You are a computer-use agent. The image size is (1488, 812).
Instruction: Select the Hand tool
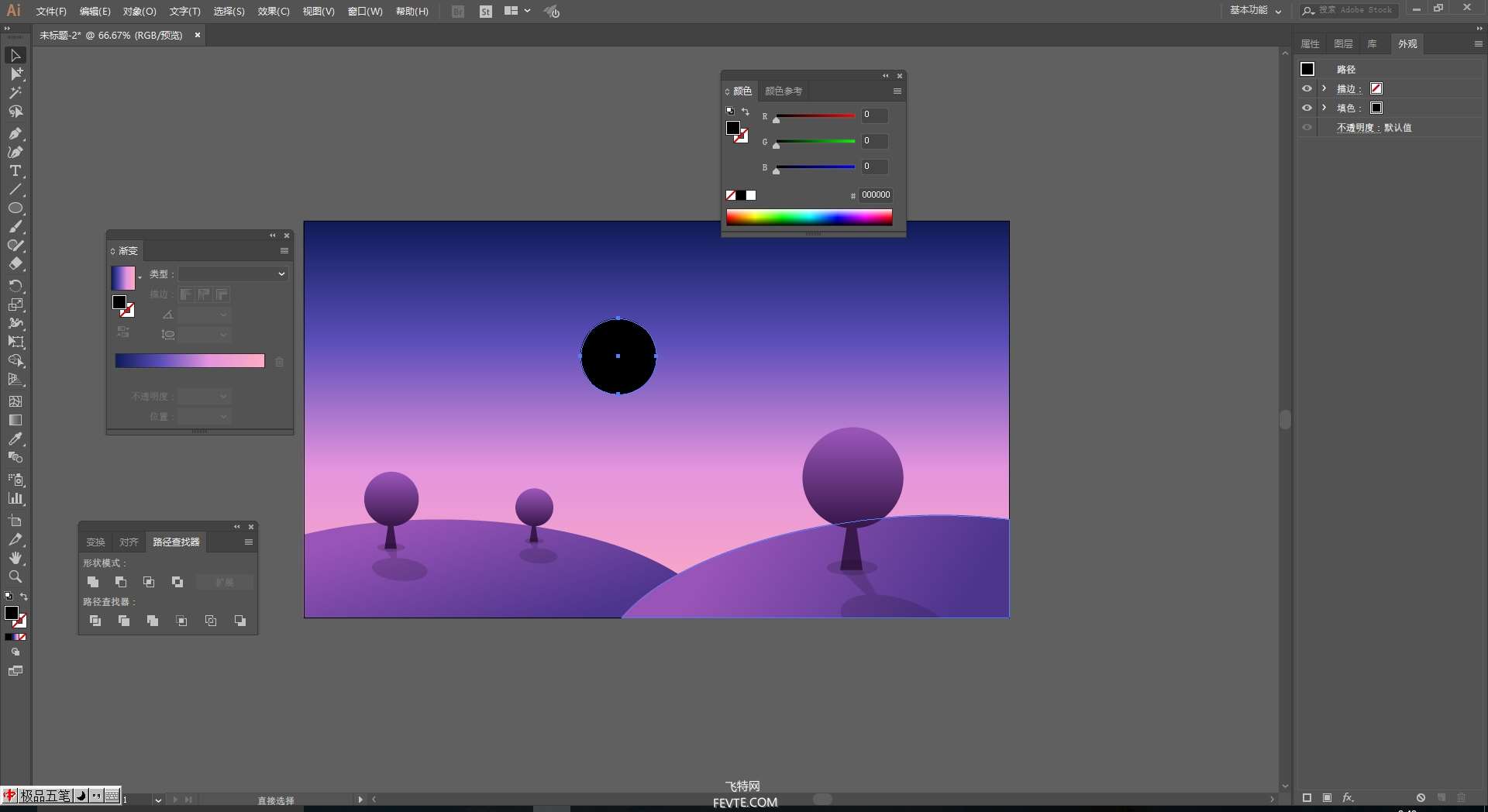pos(15,558)
